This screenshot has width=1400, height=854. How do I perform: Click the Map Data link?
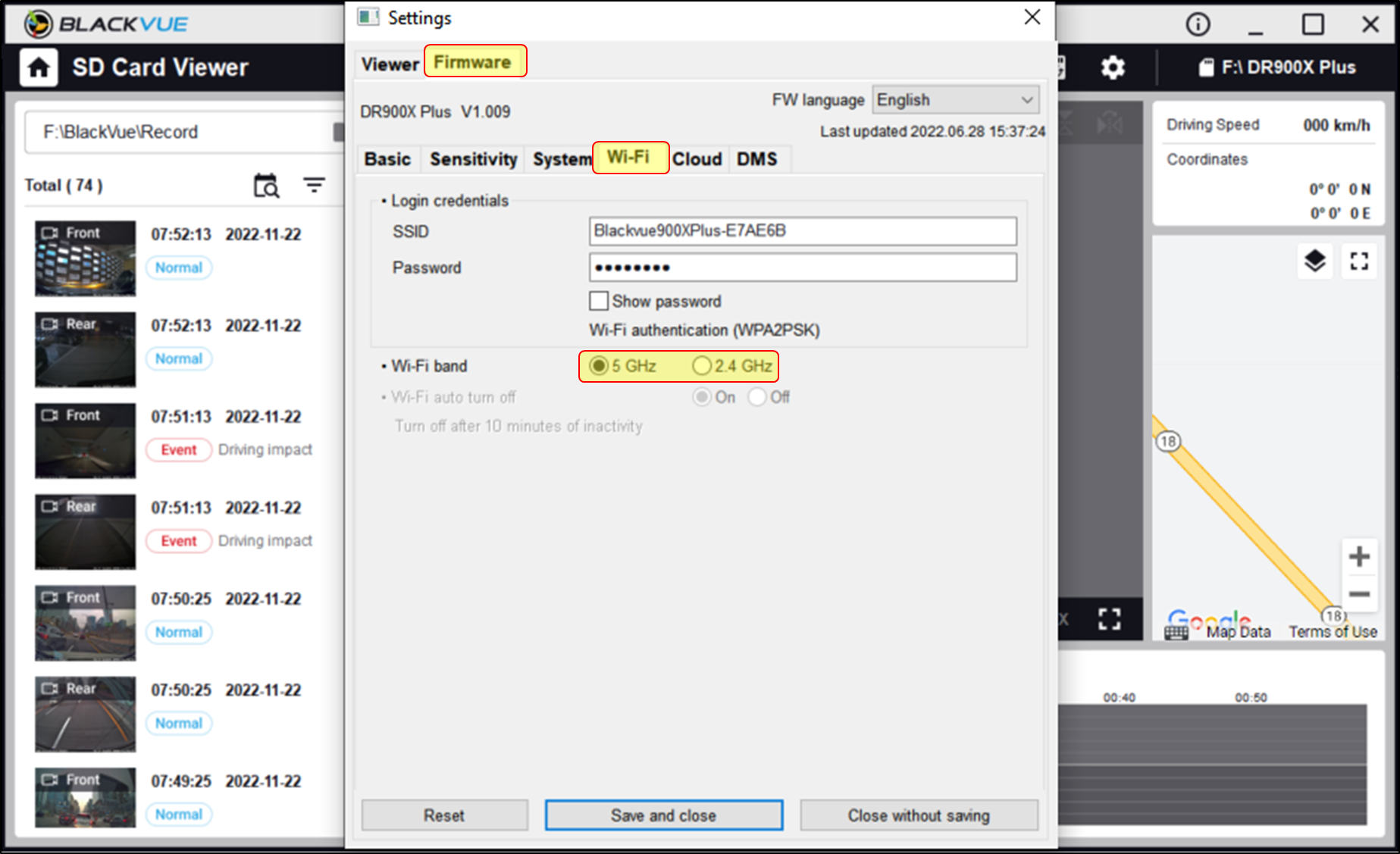(1239, 632)
